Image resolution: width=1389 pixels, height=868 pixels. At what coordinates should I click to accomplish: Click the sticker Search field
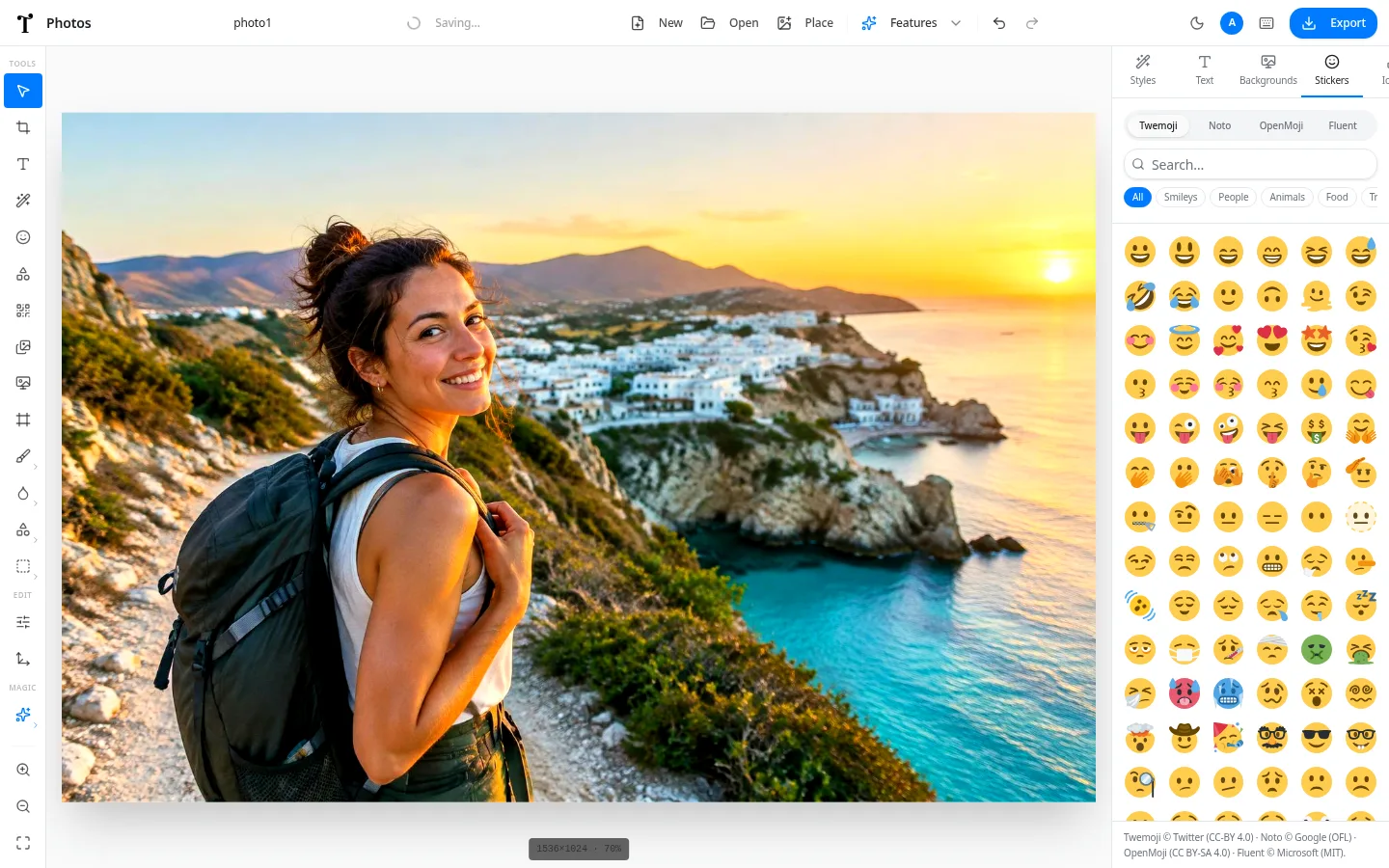click(1250, 165)
